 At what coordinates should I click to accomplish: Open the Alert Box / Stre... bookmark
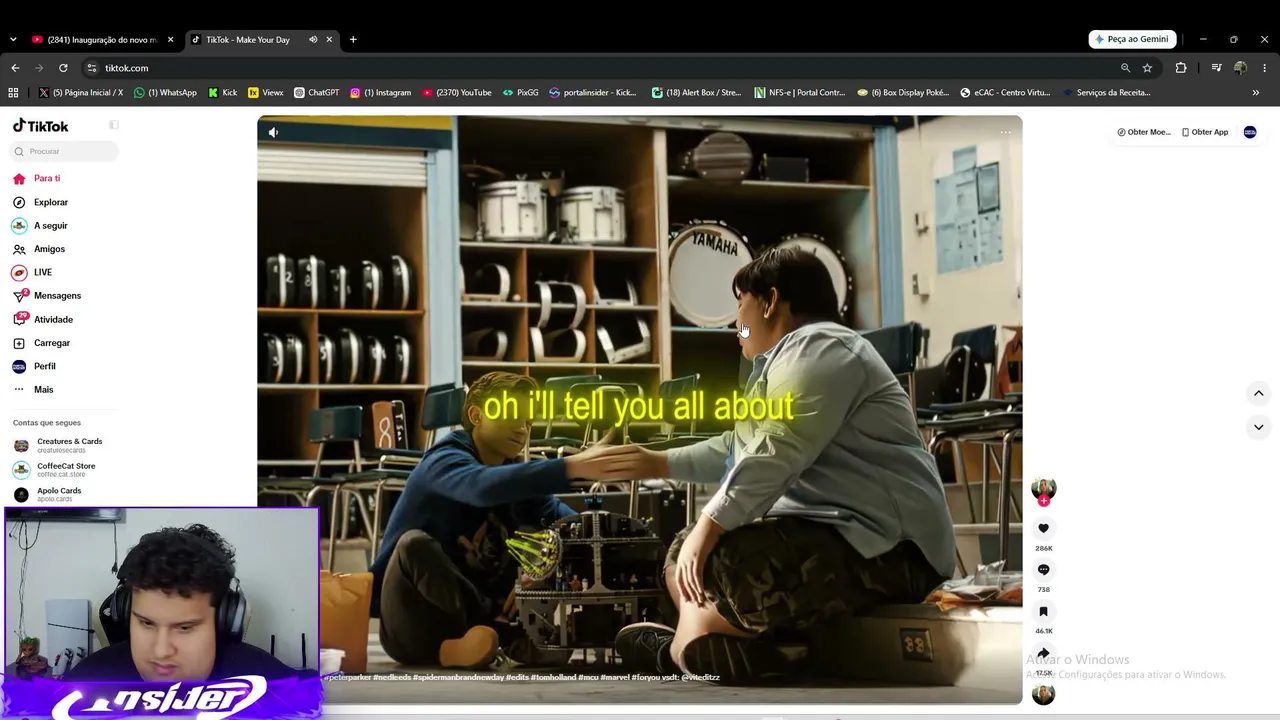point(697,93)
